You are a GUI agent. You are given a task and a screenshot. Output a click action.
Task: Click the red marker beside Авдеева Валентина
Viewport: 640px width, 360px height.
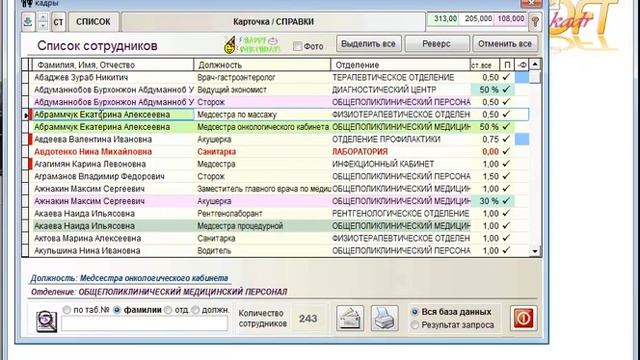(31, 139)
